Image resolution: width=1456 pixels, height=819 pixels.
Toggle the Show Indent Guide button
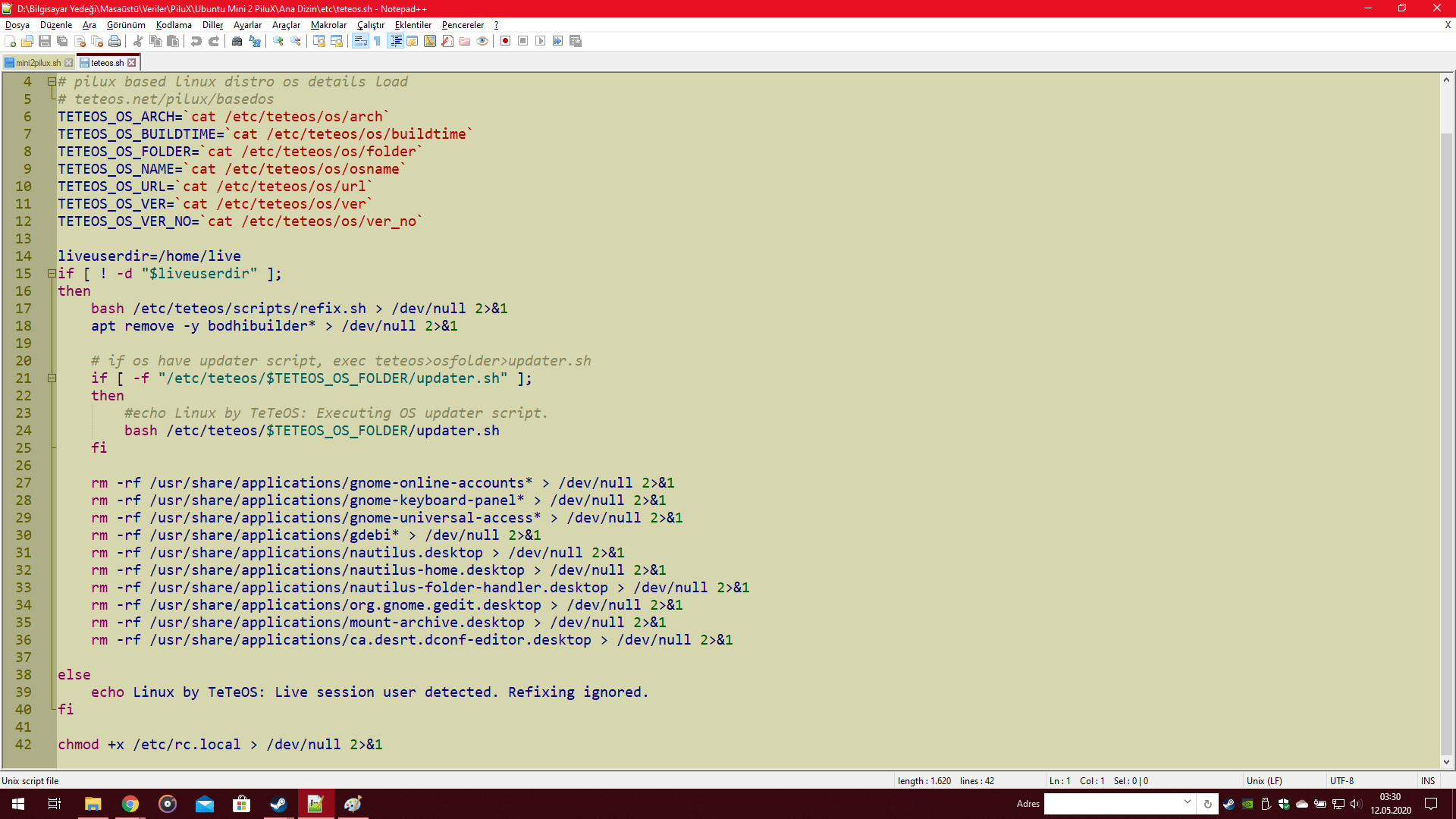(395, 41)
